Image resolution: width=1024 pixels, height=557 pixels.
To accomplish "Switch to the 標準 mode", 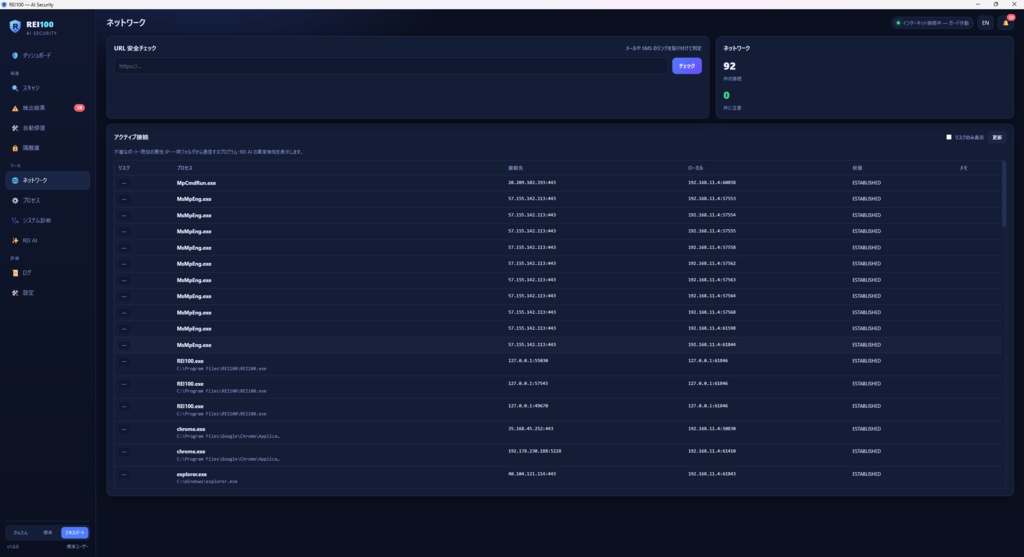I will tap(48, 533).
